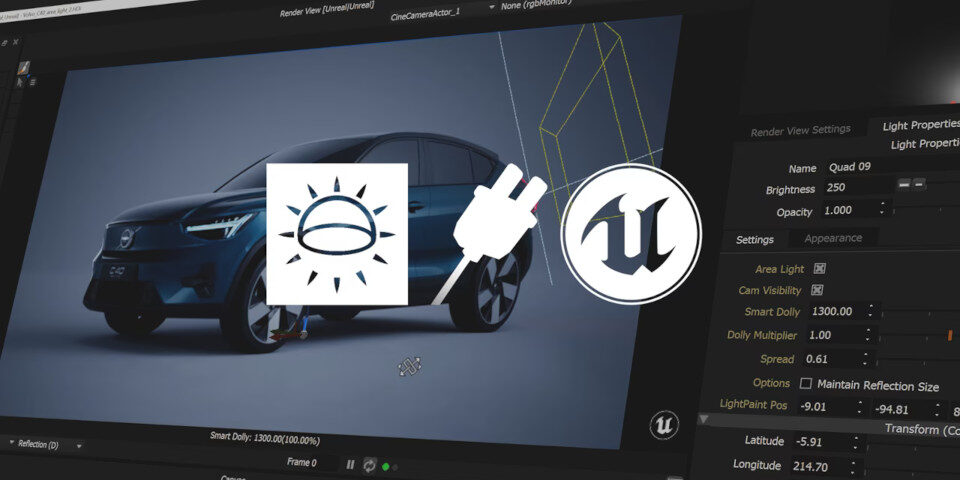Image resolution: width=960 pixels, height=480 pixels.
Task: Adjust the Dolly Multiplier slider handle
Action: (949, 336)
